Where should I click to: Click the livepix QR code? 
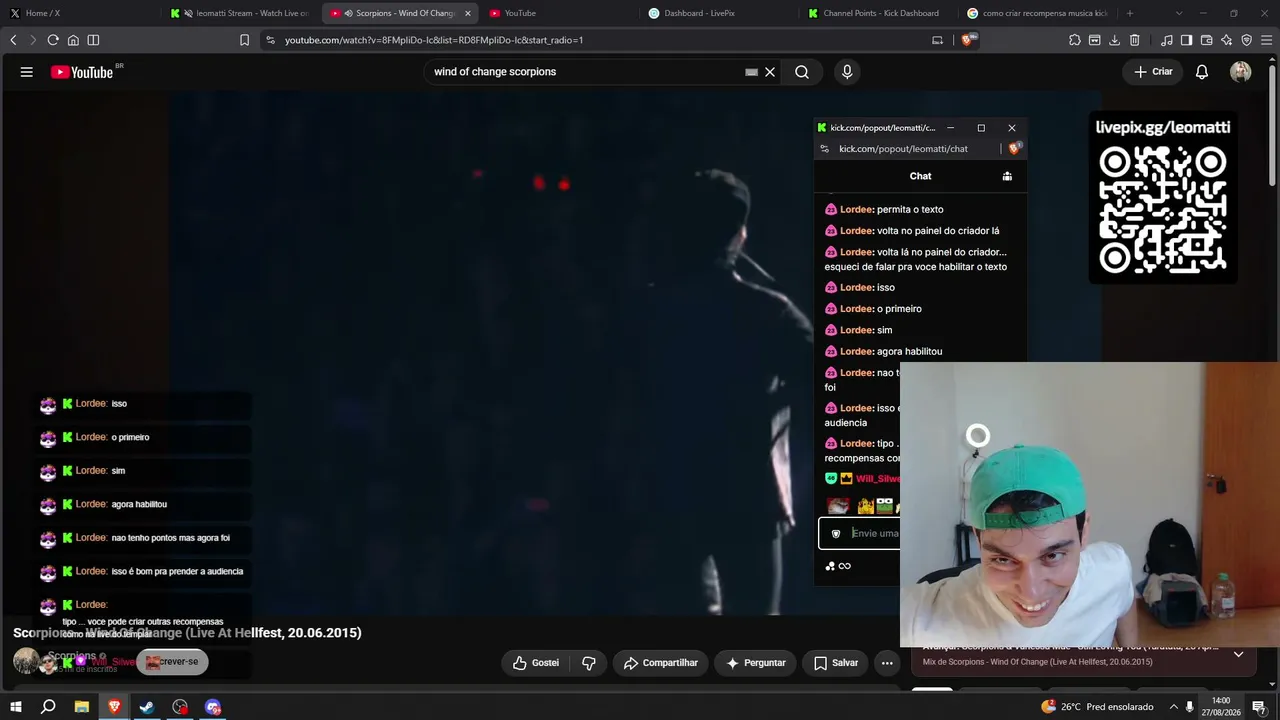(x=1163, y=211)
